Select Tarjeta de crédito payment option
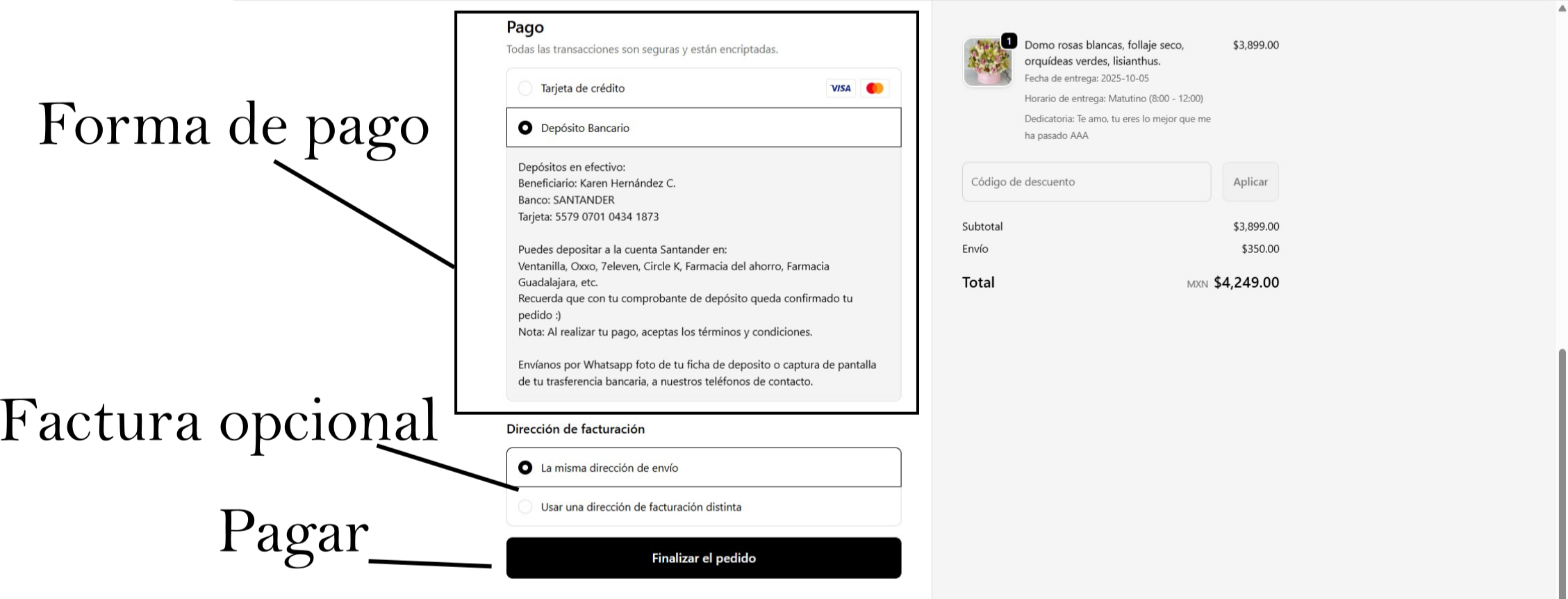1568x599 pixels. pyautogui.click(x=525, y=88)
